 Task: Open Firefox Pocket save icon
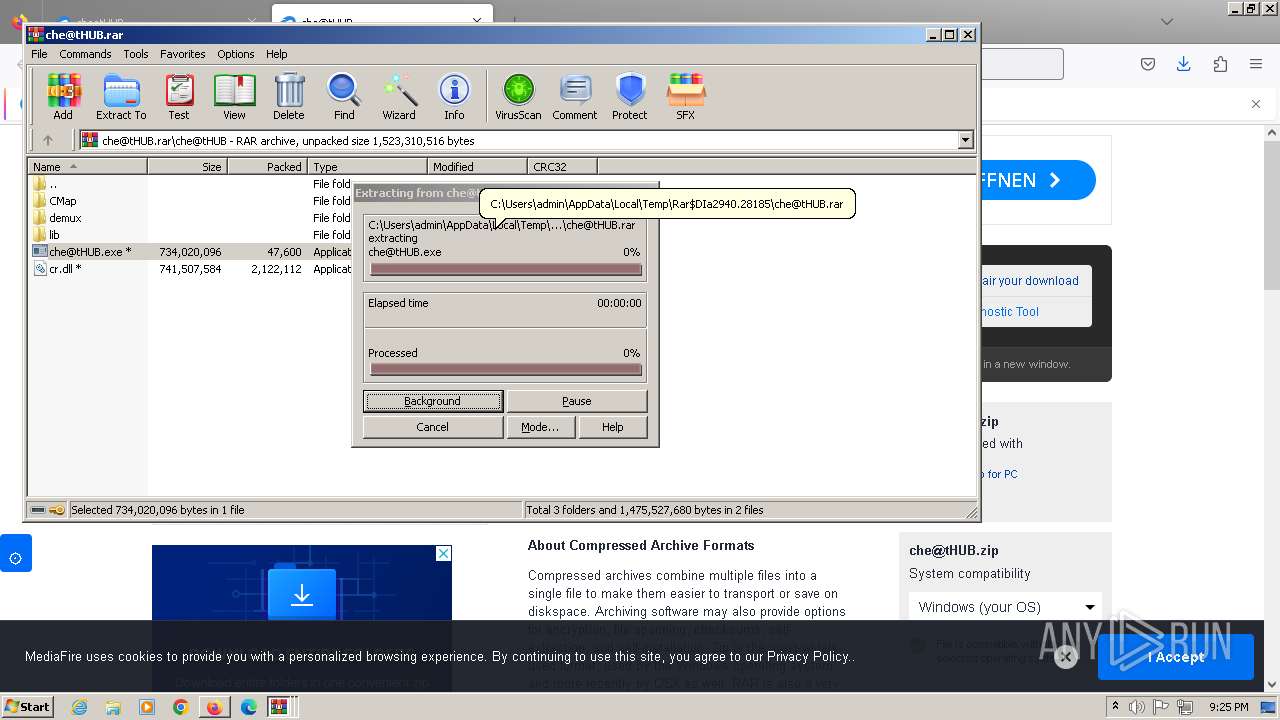[x=1148, y=64]
